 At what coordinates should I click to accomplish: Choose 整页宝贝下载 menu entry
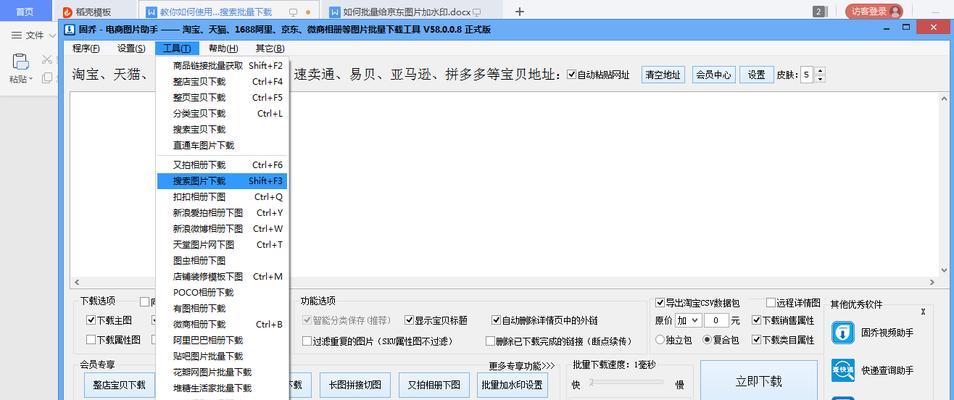click(223, 97)
